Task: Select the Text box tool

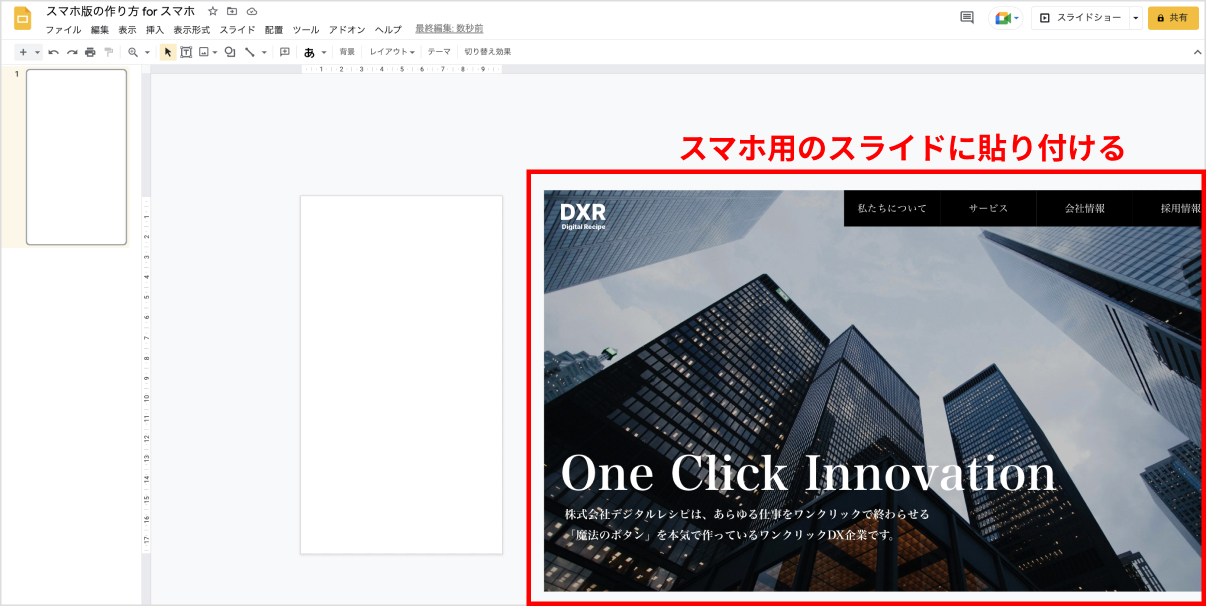Action: (186, 52)
